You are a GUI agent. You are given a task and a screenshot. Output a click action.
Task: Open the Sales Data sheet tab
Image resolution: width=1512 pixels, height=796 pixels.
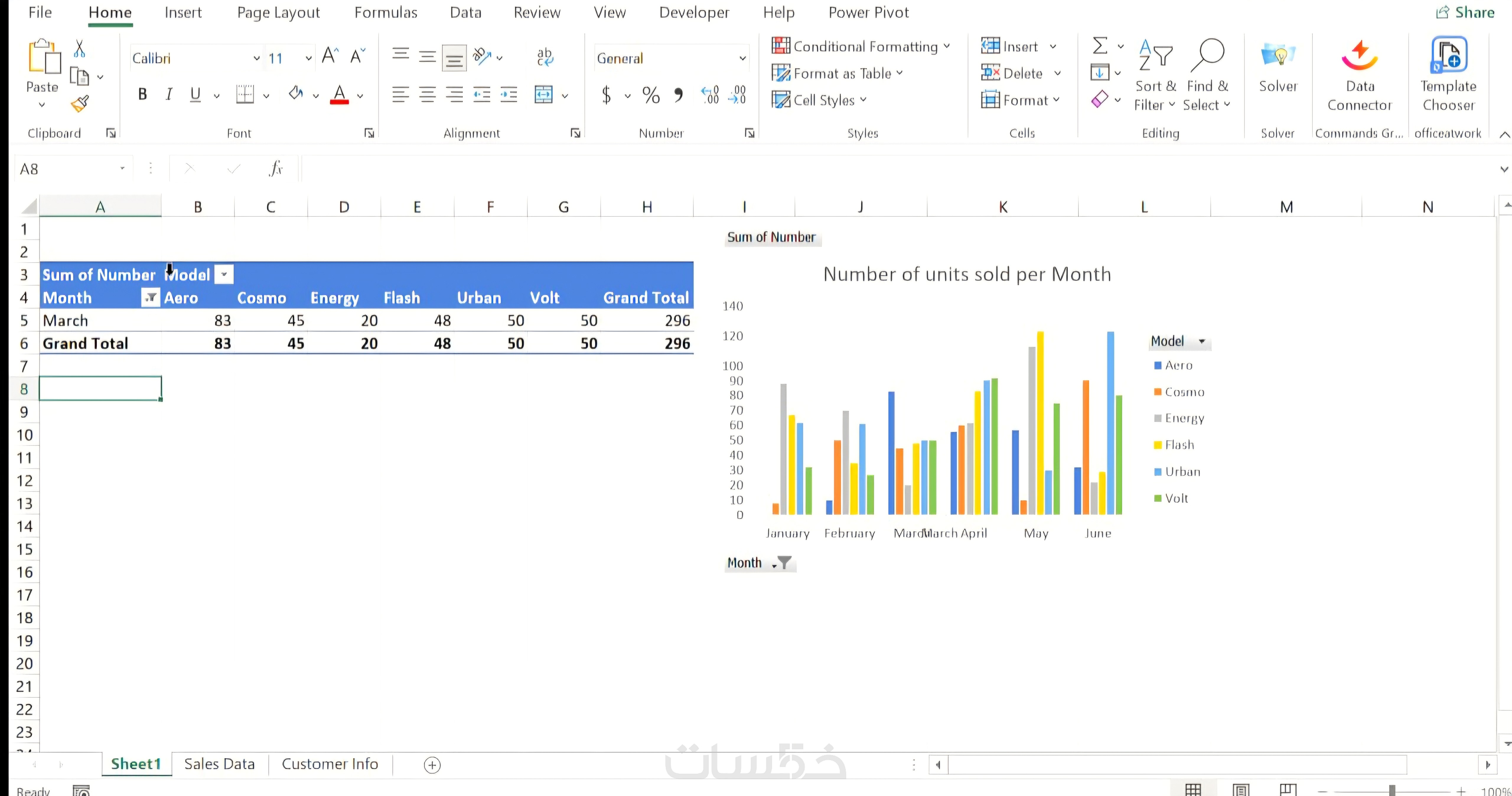[219, 764]
